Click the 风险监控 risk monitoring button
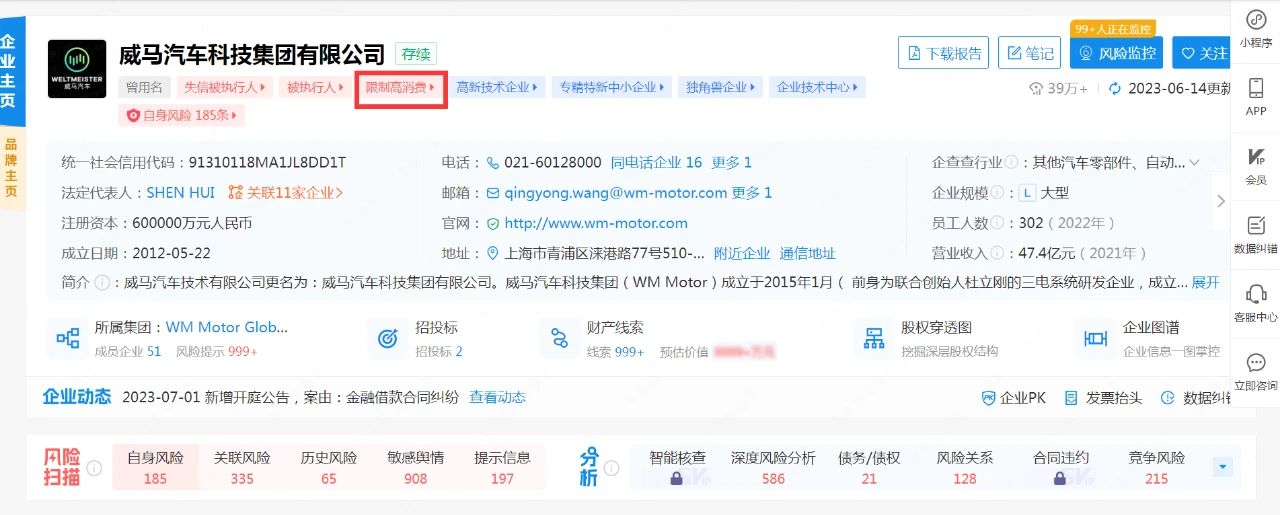 point(1116,53)
